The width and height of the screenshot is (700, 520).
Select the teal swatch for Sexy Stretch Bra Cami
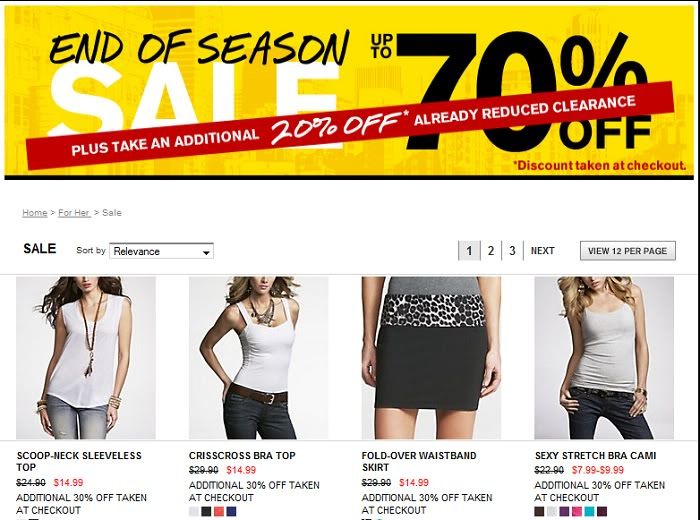pos(589,512)
